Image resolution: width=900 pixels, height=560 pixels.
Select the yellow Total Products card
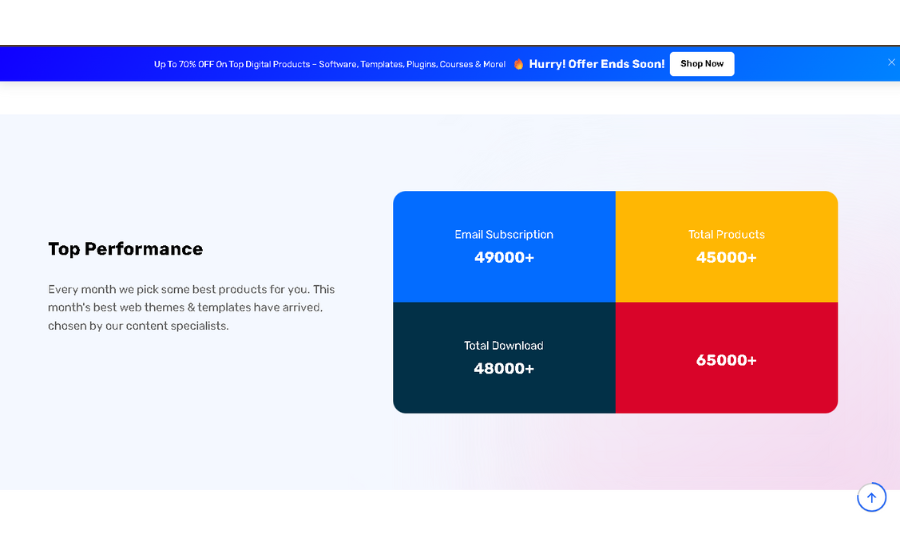726,280
